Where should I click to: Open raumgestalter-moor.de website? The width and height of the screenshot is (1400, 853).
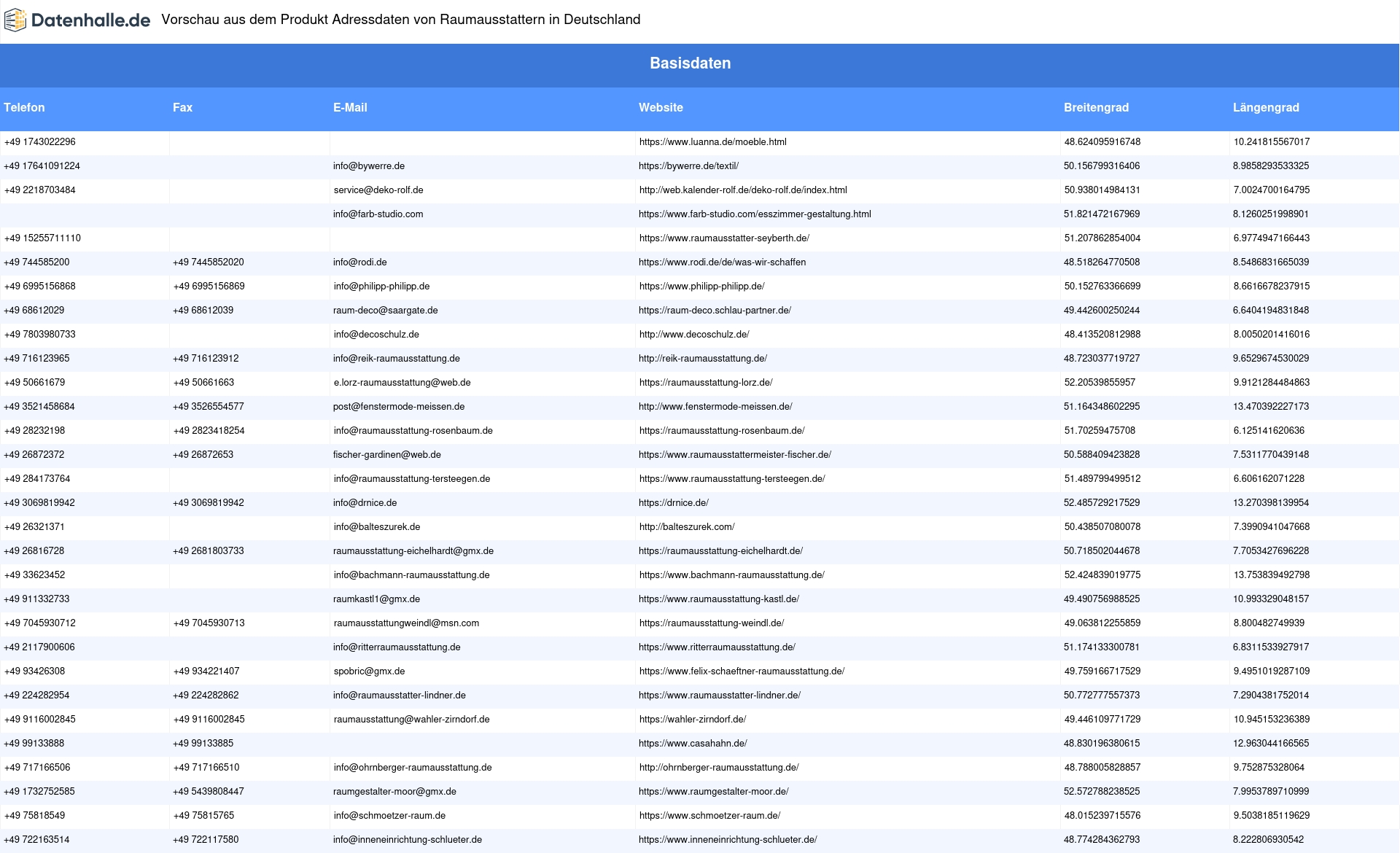[x=713, y=792]
